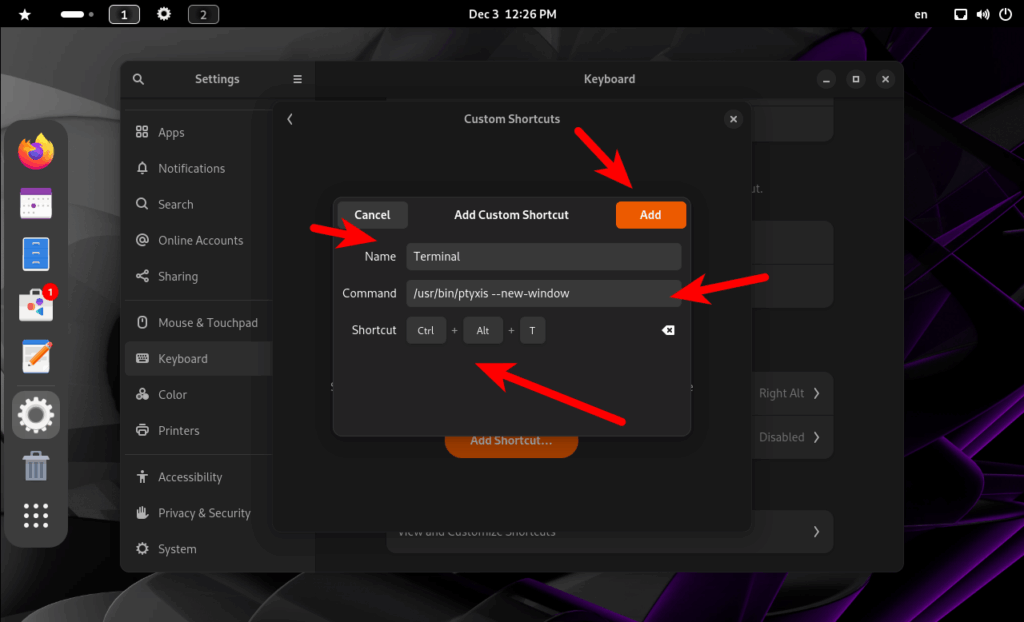Close the Custom Shortcuts panel
1024x622 pixels.
pos(733,119)
